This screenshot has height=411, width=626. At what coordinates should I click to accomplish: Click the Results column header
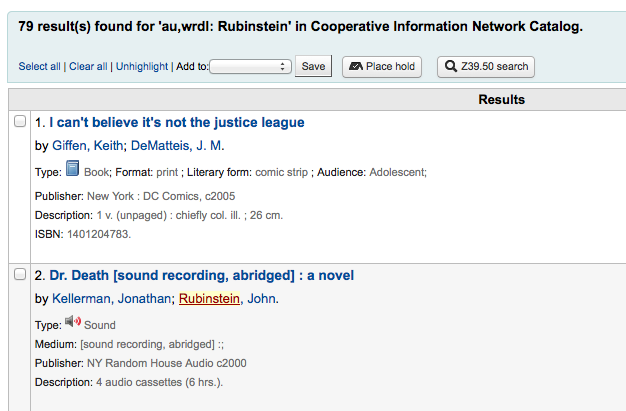501,100
